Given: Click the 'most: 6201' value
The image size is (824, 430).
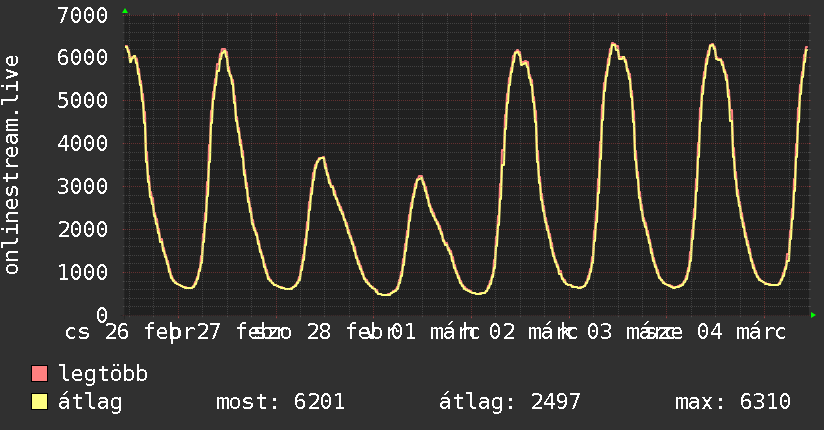Looking at the screenshot, I should (x=280, y=402).
